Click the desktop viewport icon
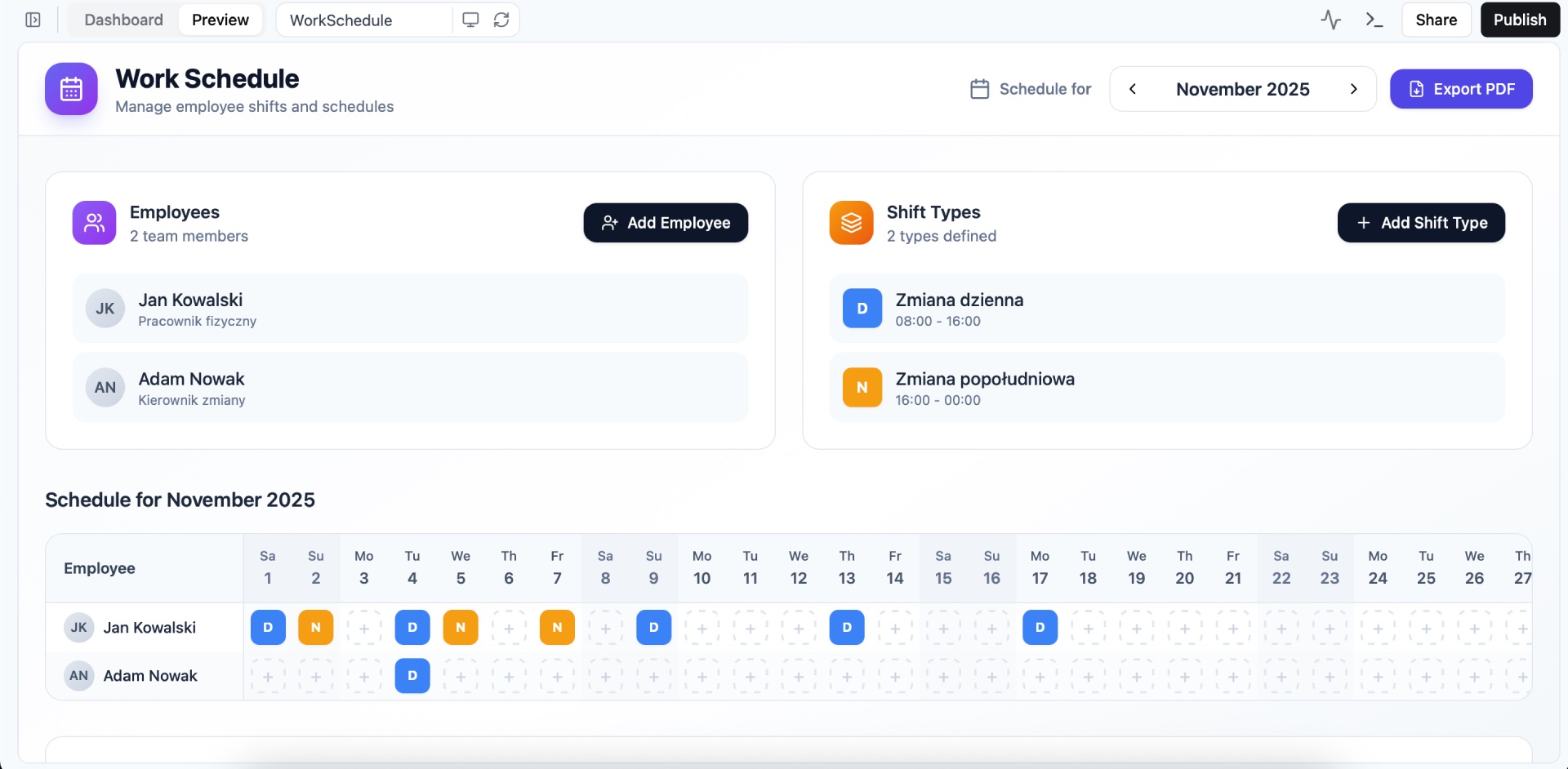The height and width of the screenshot is (769, 1568). click(470, 20)
